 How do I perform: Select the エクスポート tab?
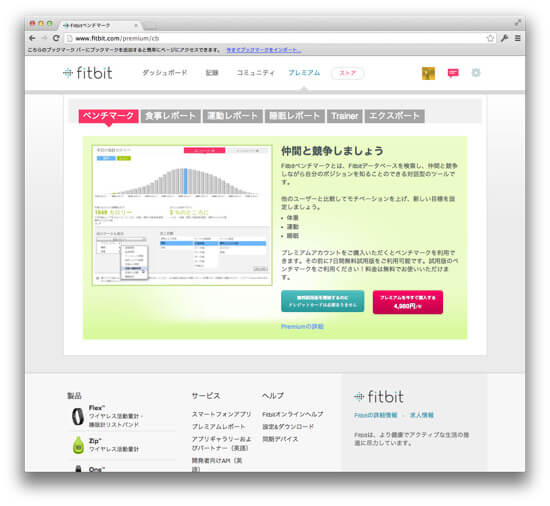coord(395,116)
